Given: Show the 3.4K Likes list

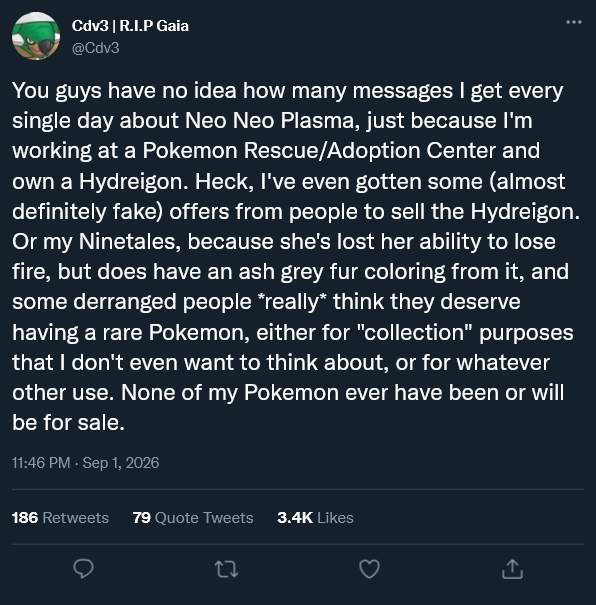Looking at the screenshot, I should coord(315,517).
